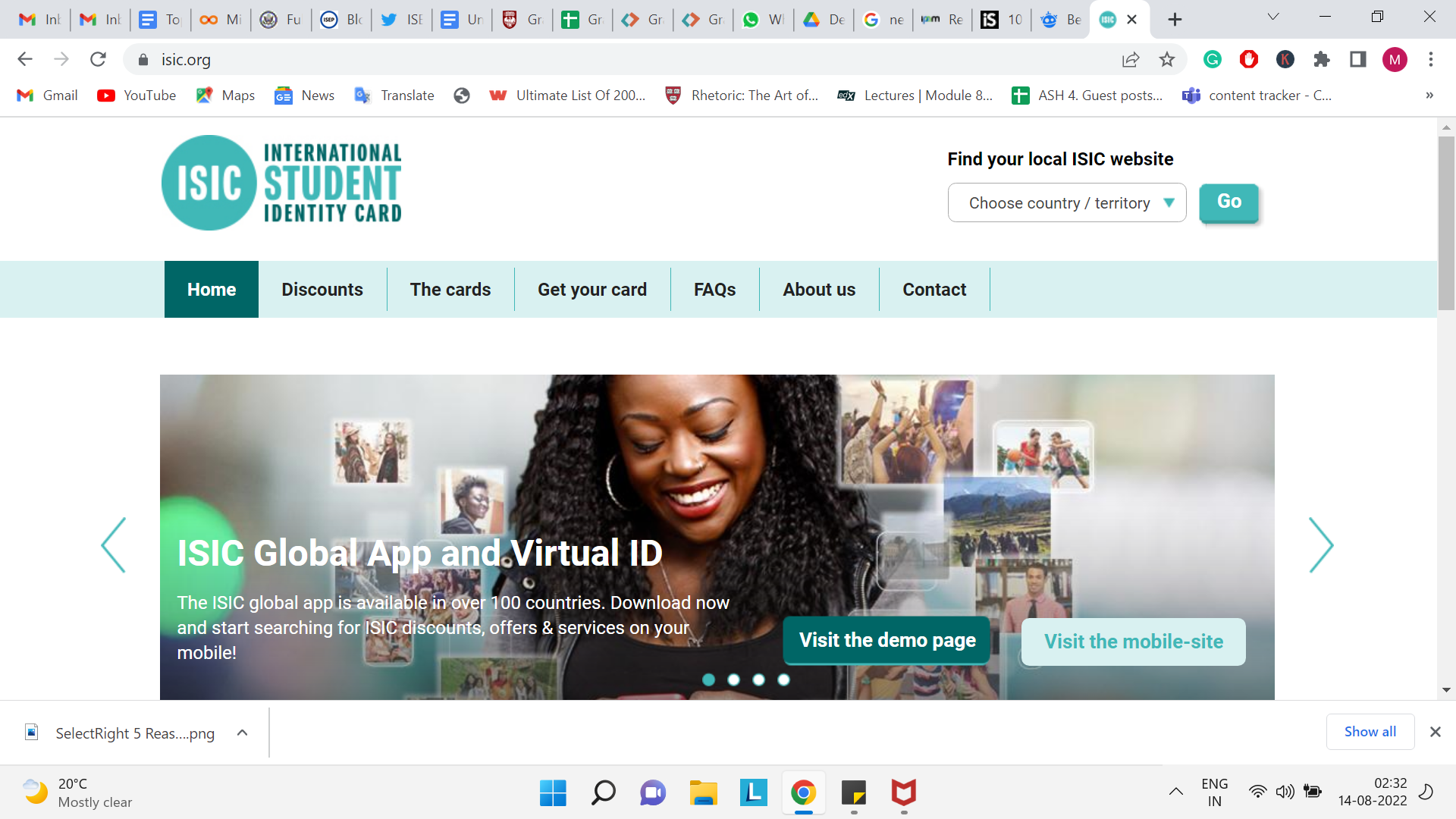
Task: Open the weather widget on taskbar
Action: point(77,792)
